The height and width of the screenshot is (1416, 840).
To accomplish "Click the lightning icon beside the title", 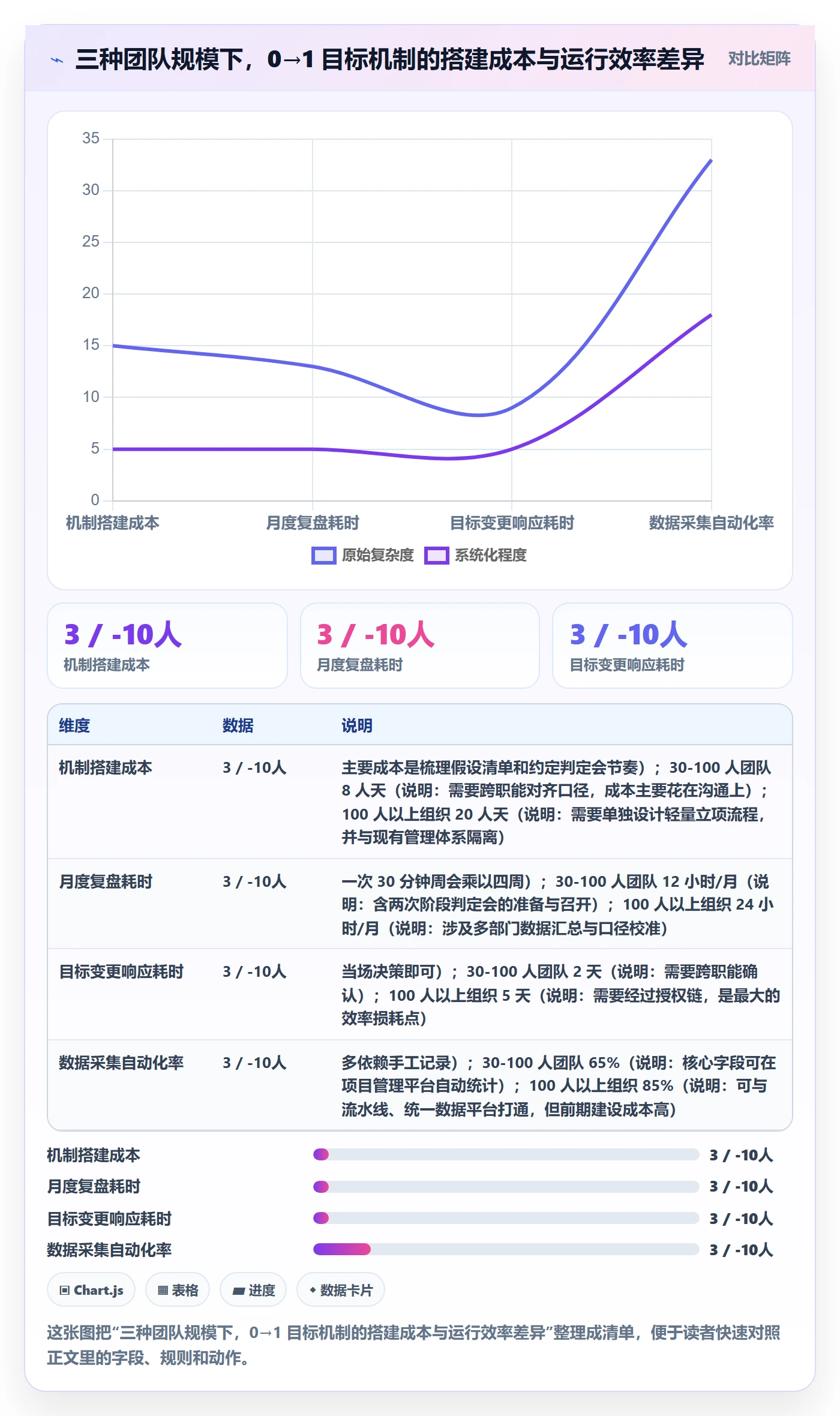I will pyautogui.click(x=57, y=60).
